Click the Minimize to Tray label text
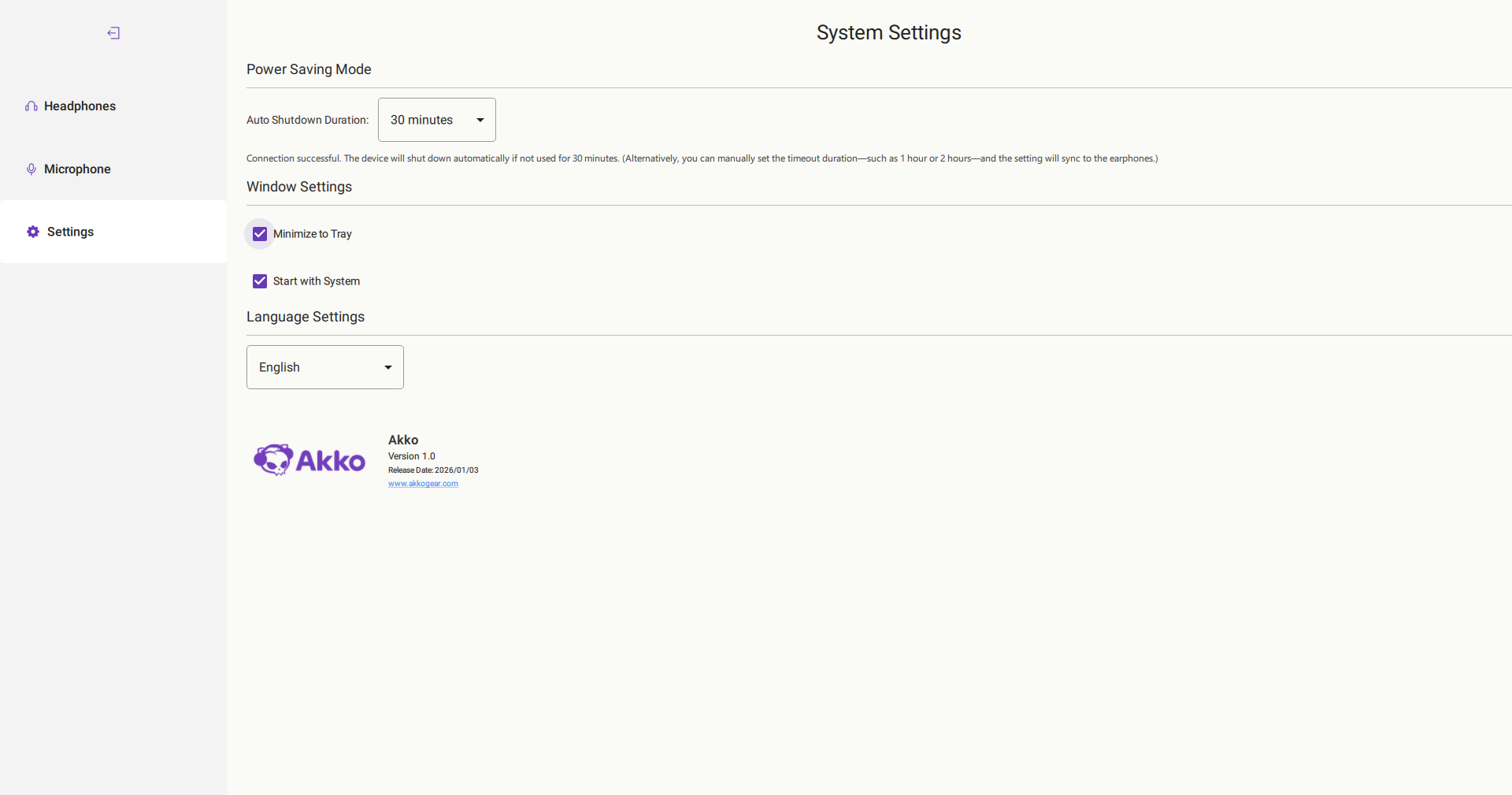This screenshot has width=1512, height=795. click(312, 234)
